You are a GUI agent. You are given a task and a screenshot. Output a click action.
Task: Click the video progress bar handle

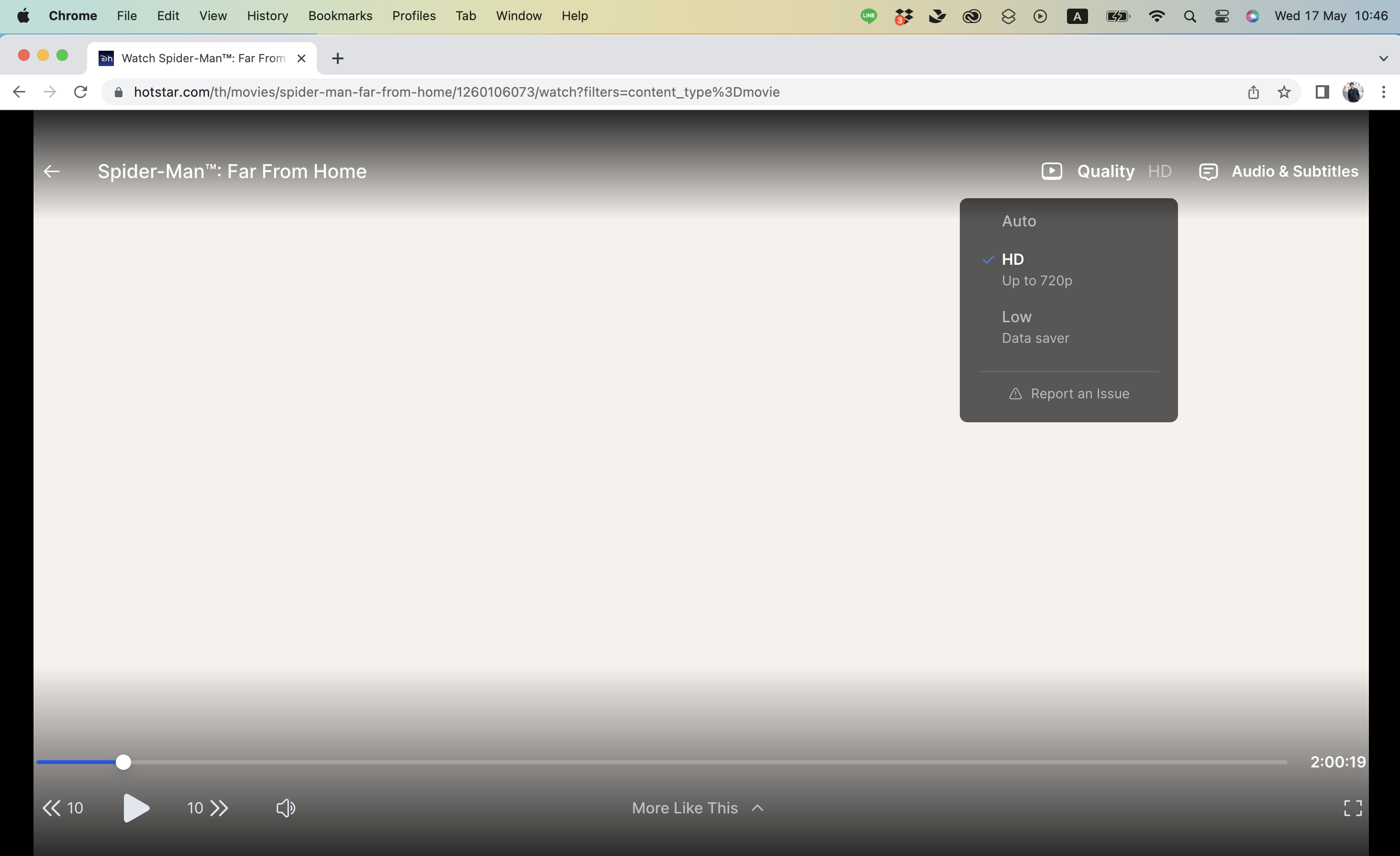(123, 762)
